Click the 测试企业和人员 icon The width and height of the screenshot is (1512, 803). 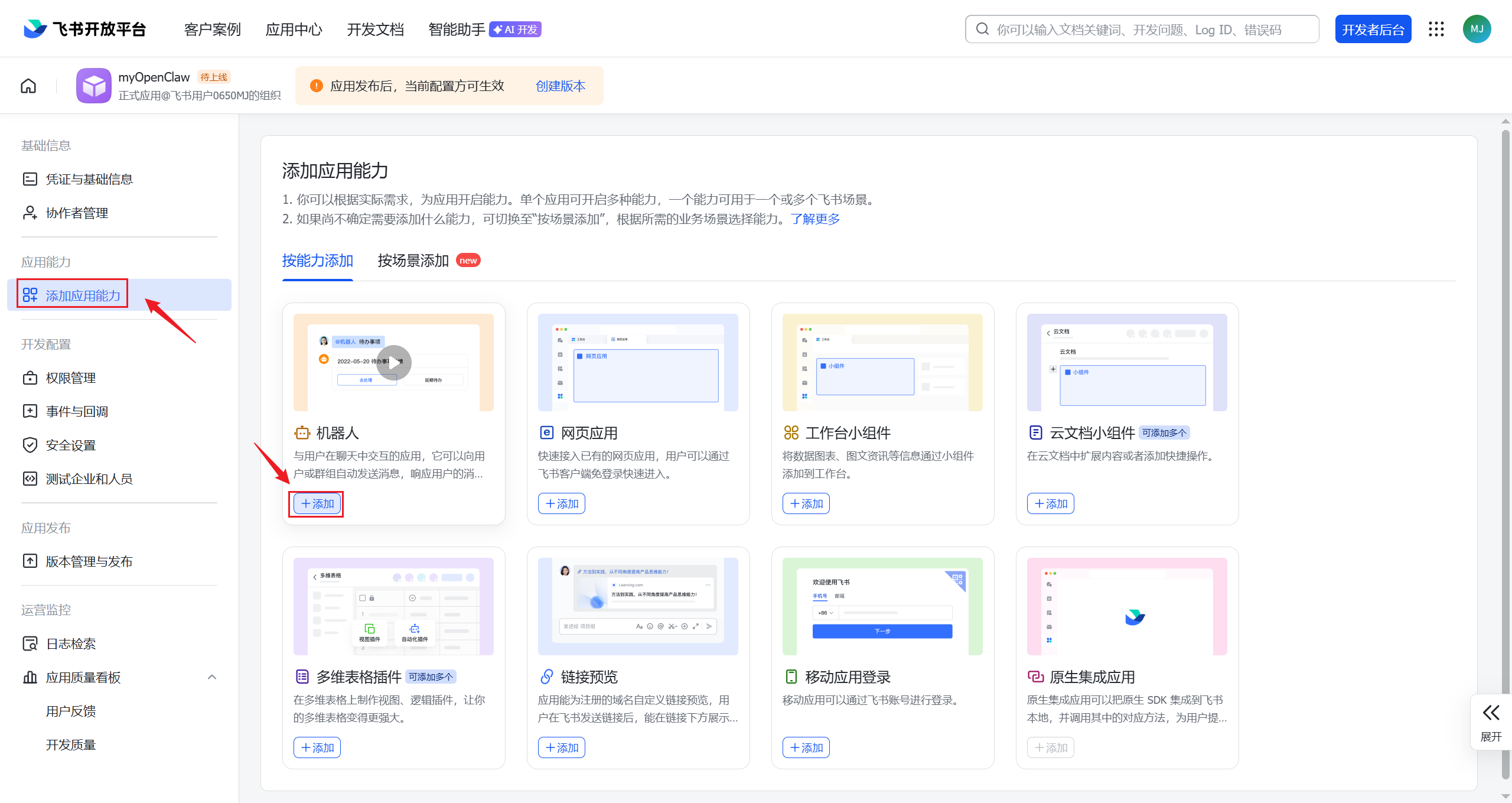coord(30,479)
